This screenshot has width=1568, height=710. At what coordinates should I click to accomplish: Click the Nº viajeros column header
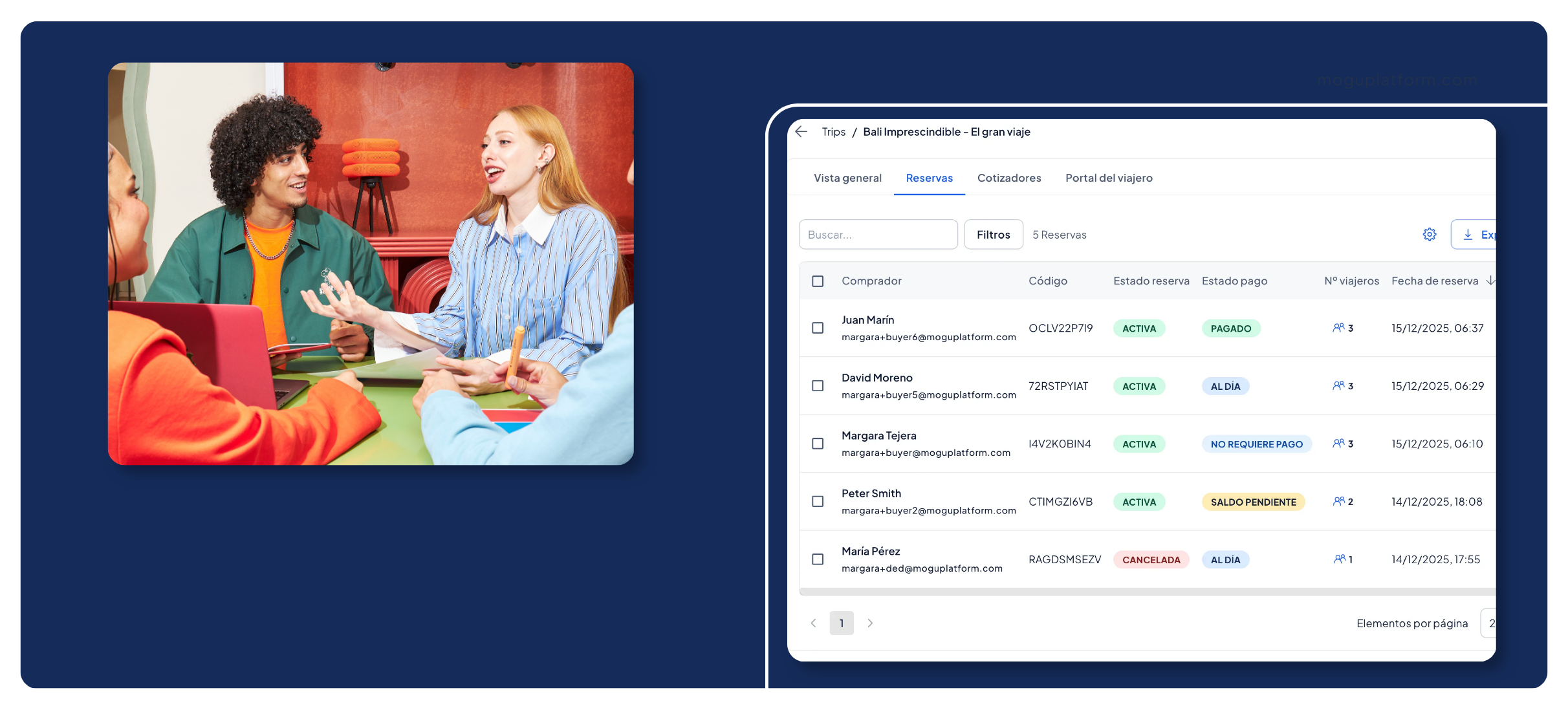tap(1351, 281)
